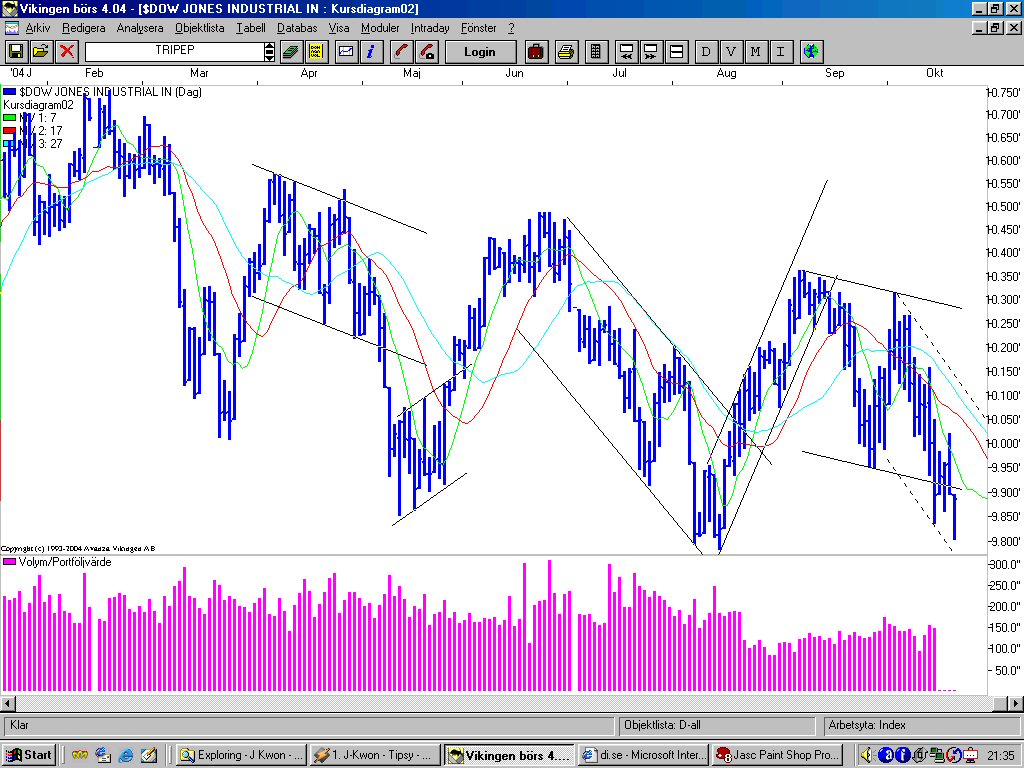This screenshot has height=768, width=1024.
Task: Switch chart to weekly with V button
Action: (731, 52)
